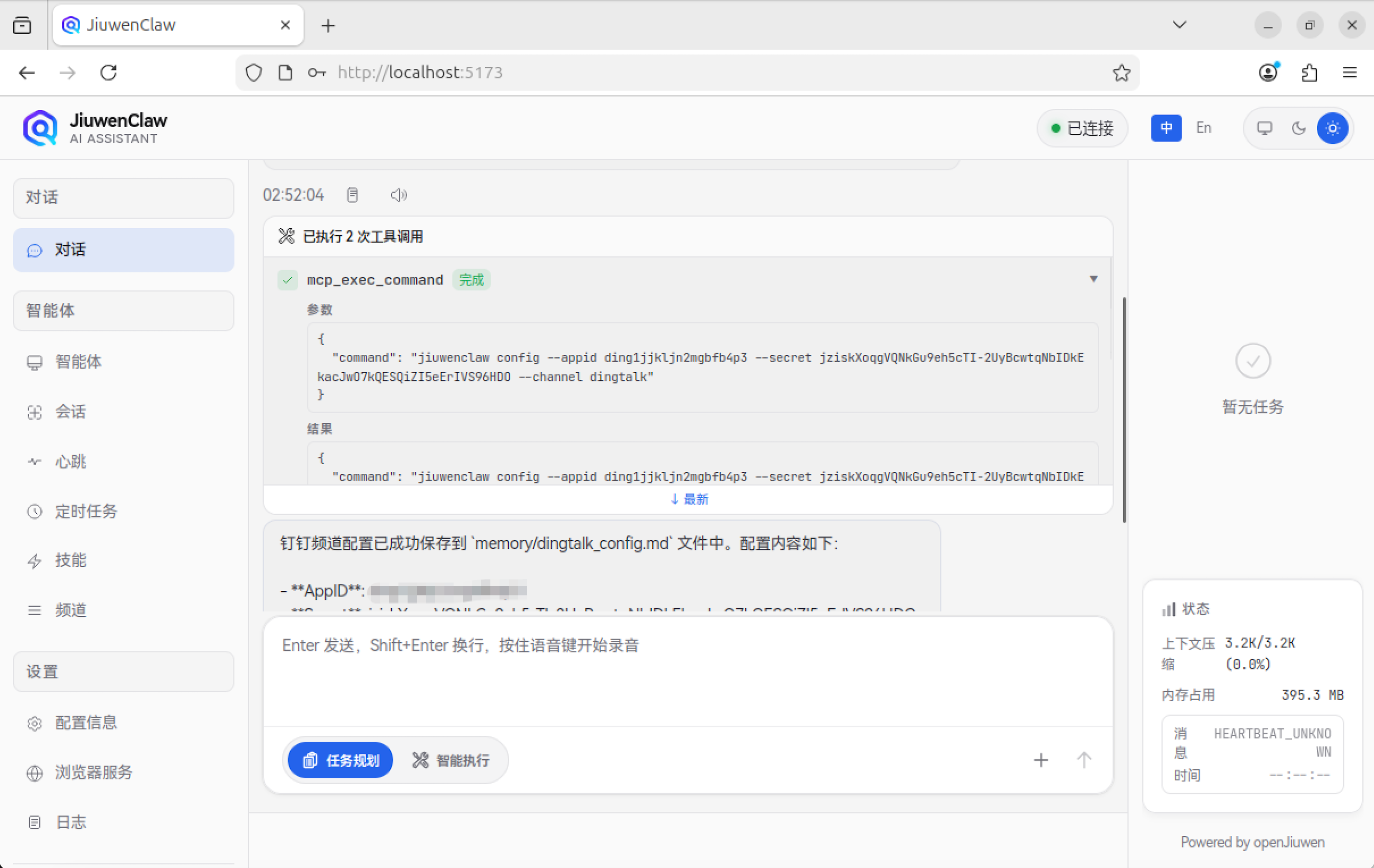Collapse the mcp_exec_command tool call details

[1094, 279]
